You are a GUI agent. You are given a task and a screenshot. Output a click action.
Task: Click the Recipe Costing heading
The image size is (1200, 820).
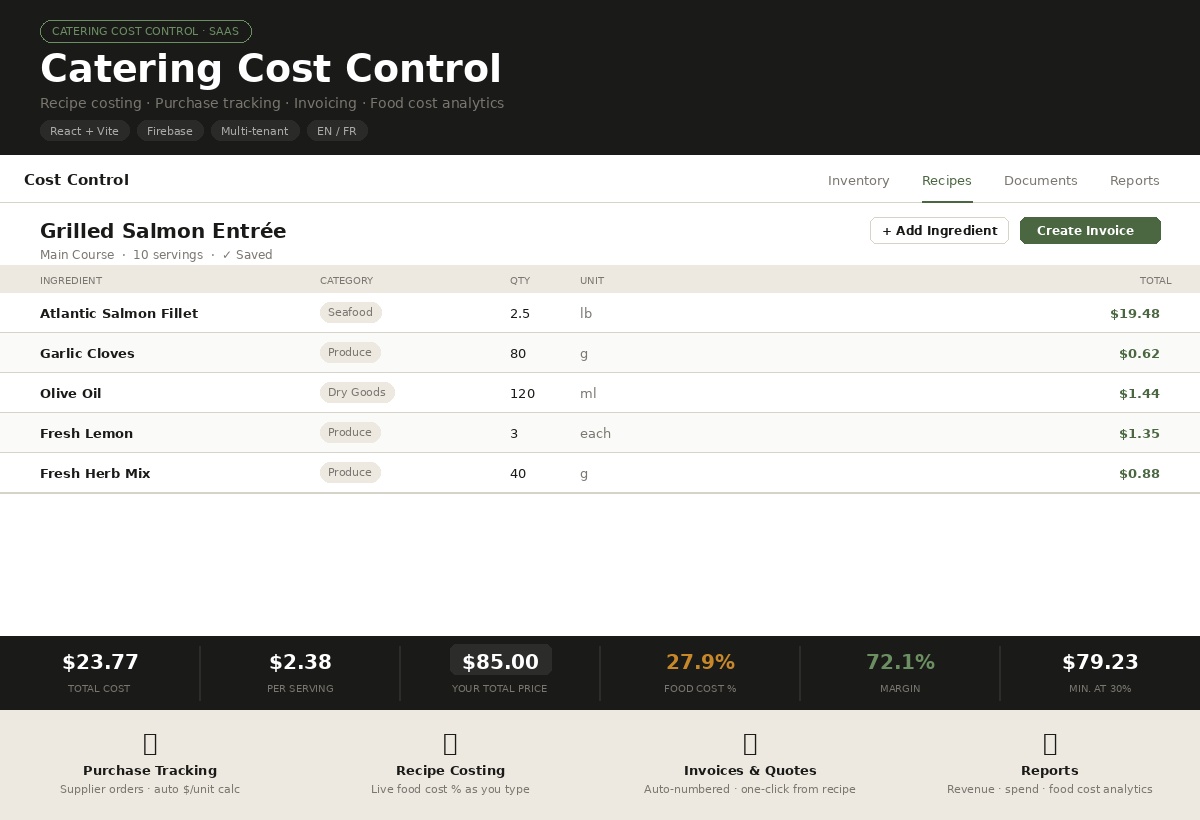[x=450, y=771]
